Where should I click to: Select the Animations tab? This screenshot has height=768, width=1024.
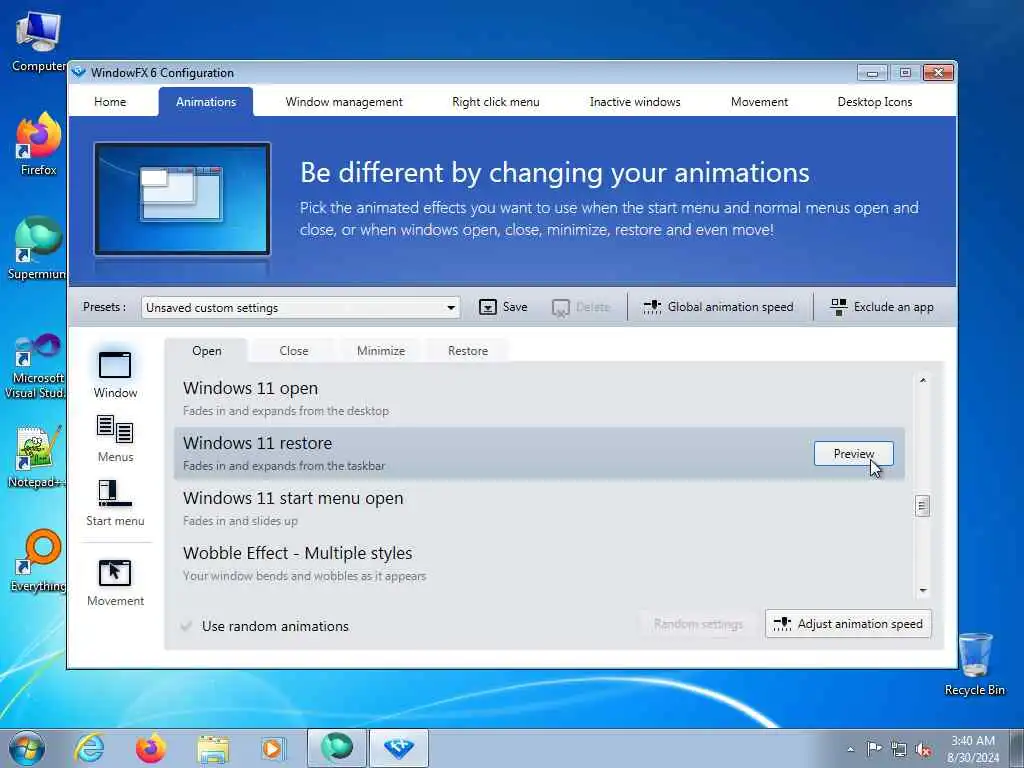click(206, 102)
